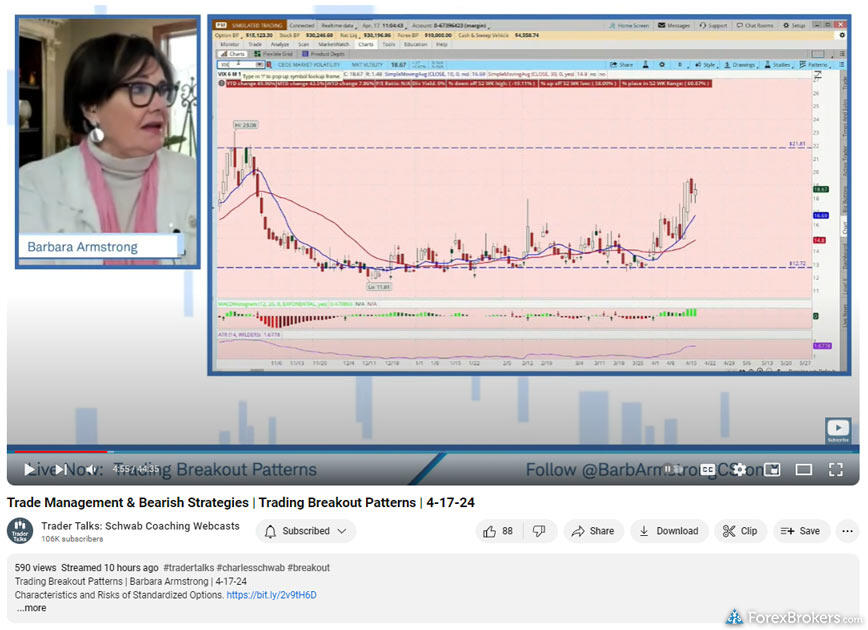Open the Analyze tab in thinkorswim
This screenshot has width=868, height=630.
tap(280, 44)
